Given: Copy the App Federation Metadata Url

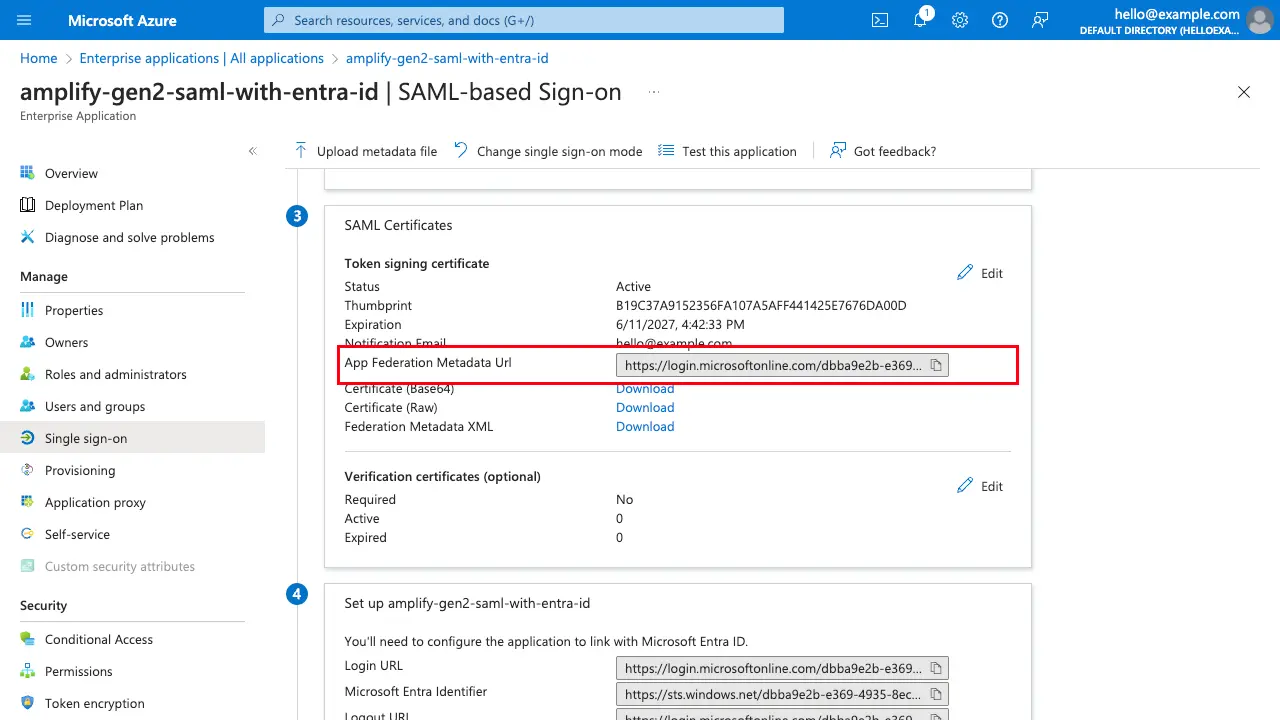Looking at the screenshot, I should point(936,365).
